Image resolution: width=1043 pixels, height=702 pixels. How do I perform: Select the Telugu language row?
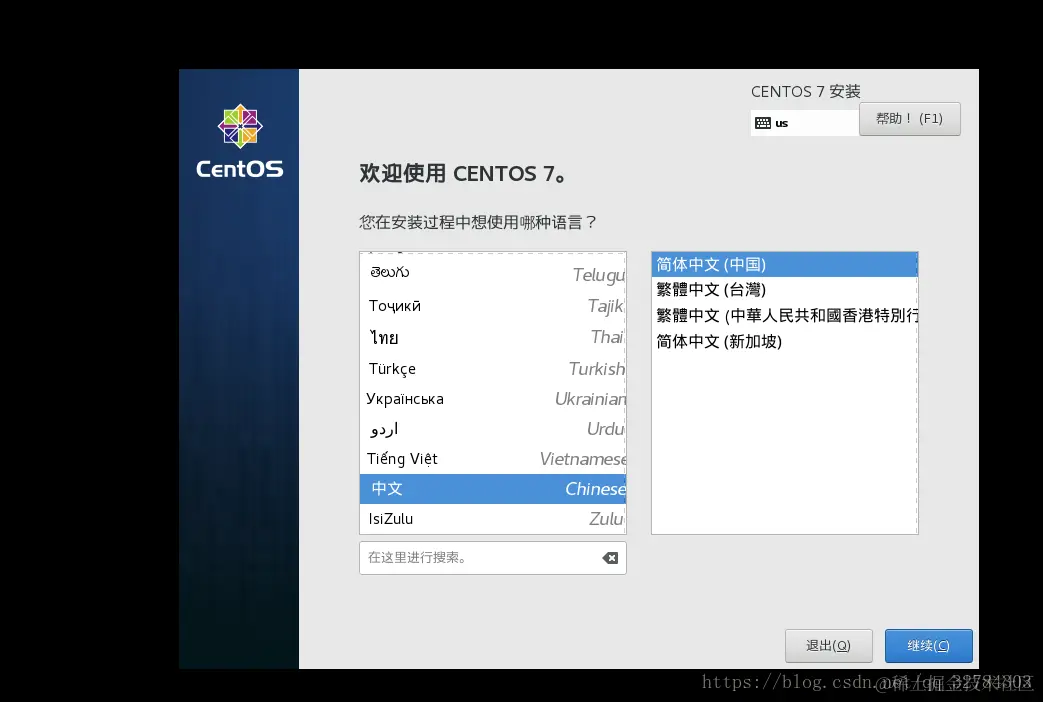point(493,273)
